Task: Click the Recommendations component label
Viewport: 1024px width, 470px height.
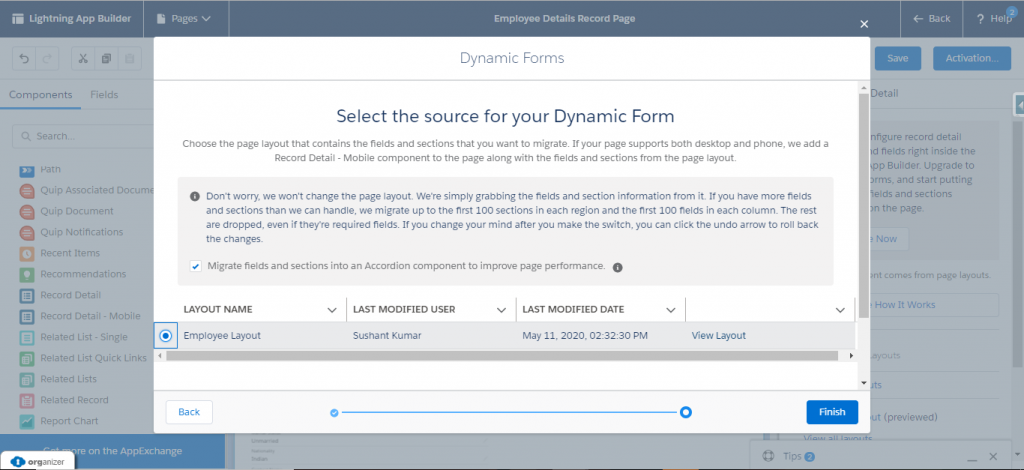Action: 83,274
